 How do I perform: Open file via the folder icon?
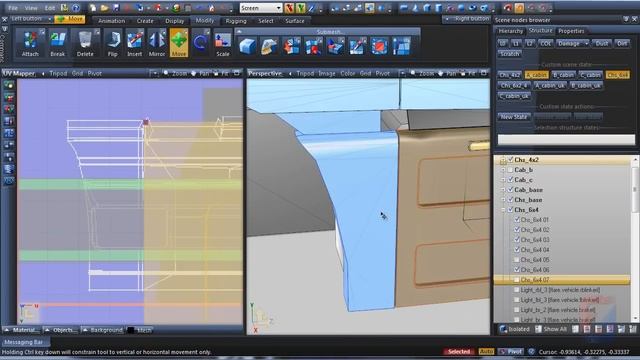point(104,8)
